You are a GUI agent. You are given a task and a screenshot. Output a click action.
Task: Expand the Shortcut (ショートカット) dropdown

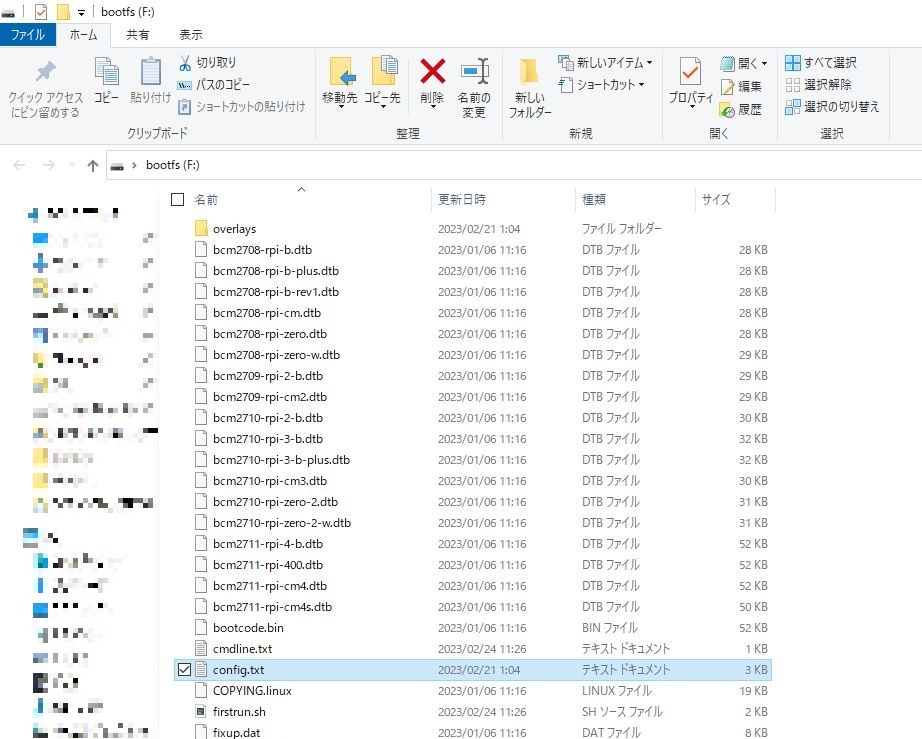[x=641, y=85]
